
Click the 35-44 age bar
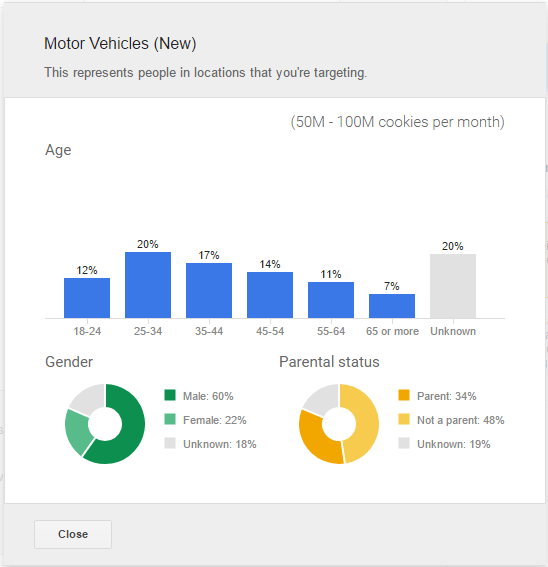pyautogui.click(x=209, y=290)
